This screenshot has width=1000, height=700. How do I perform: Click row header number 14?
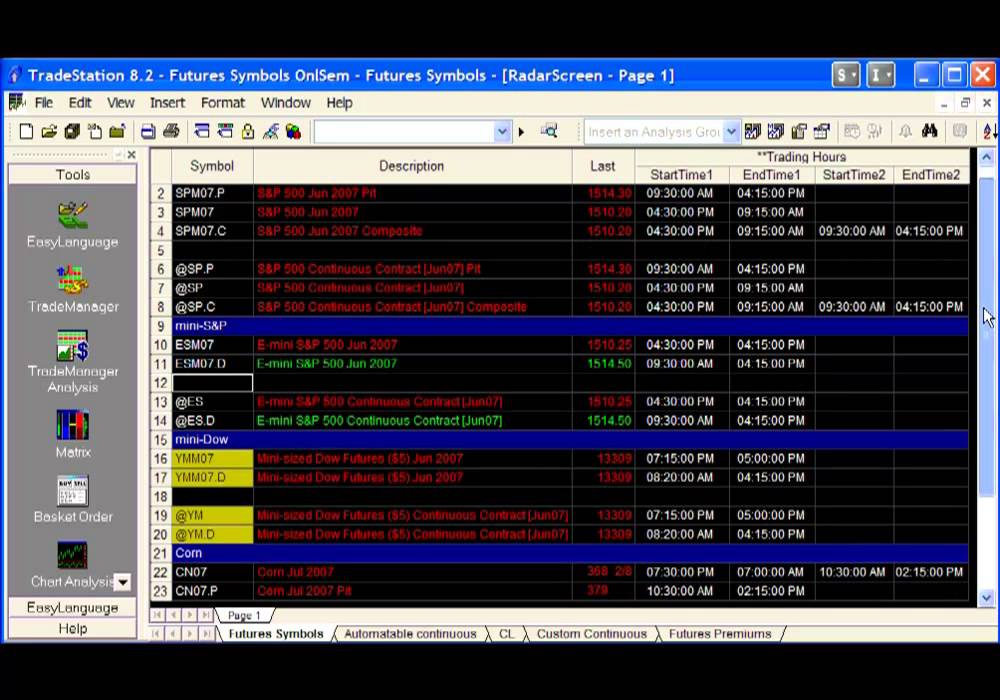click(161, 421)
